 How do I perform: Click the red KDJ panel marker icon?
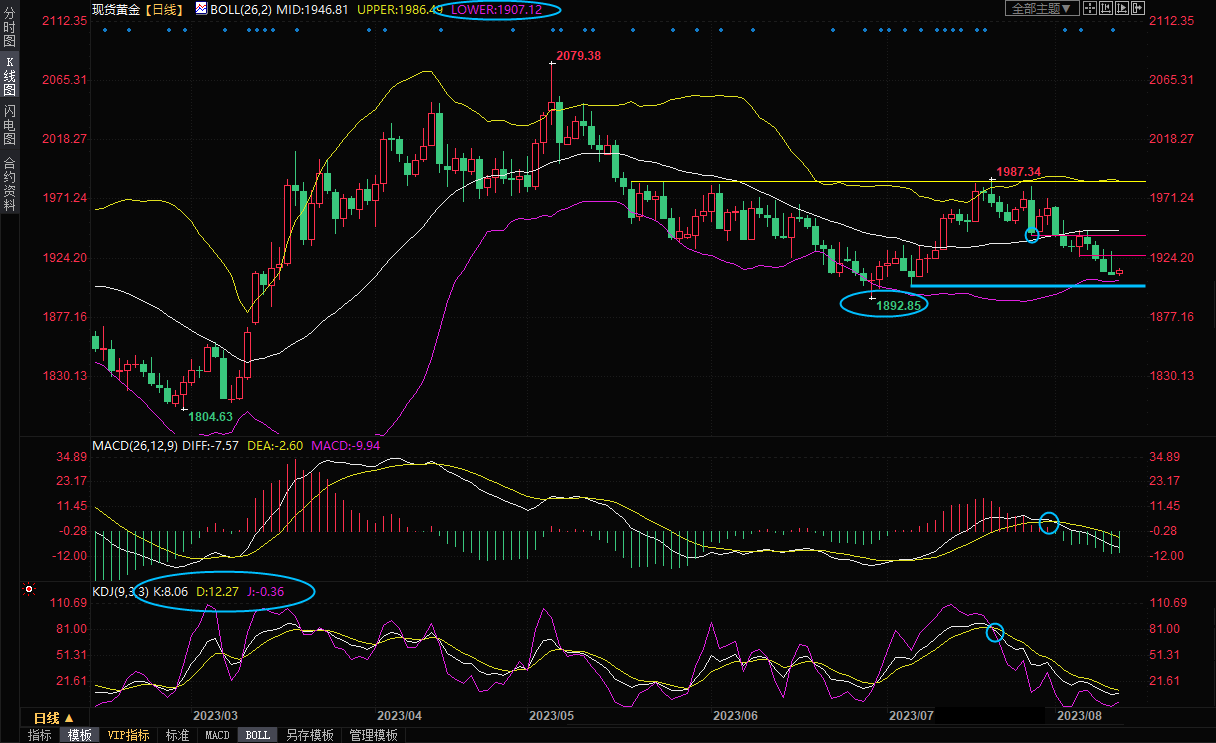coord(30,590)
